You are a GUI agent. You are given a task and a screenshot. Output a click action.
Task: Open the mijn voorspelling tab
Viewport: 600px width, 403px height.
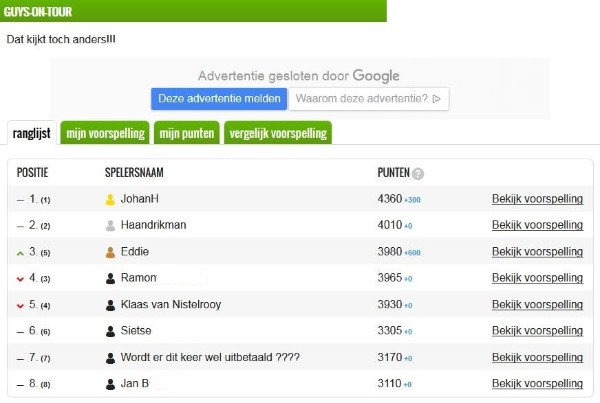pos(104,133)
